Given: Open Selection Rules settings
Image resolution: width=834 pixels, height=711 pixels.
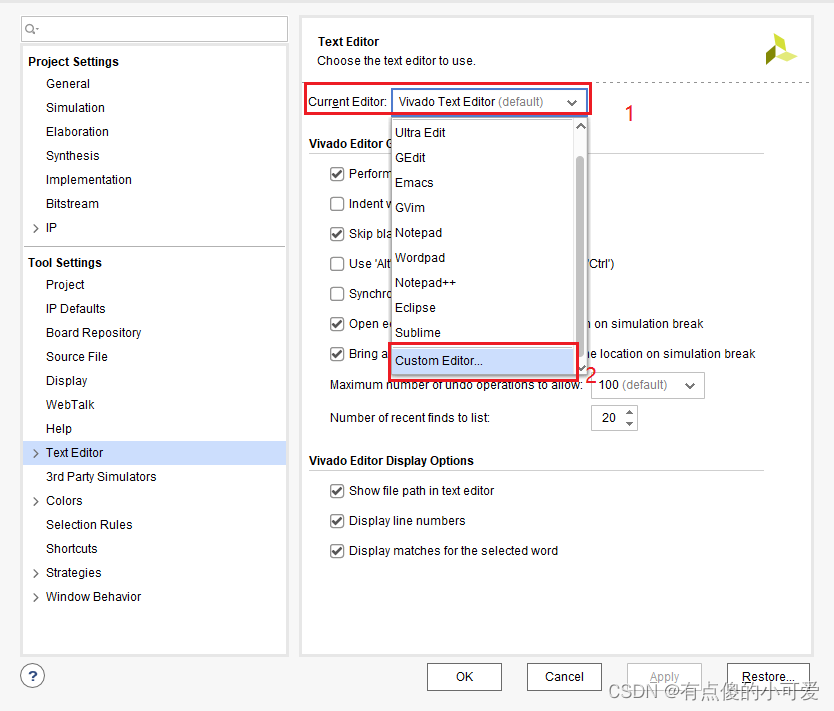Looking at the screenshot, I should click(x=89, y=525).
